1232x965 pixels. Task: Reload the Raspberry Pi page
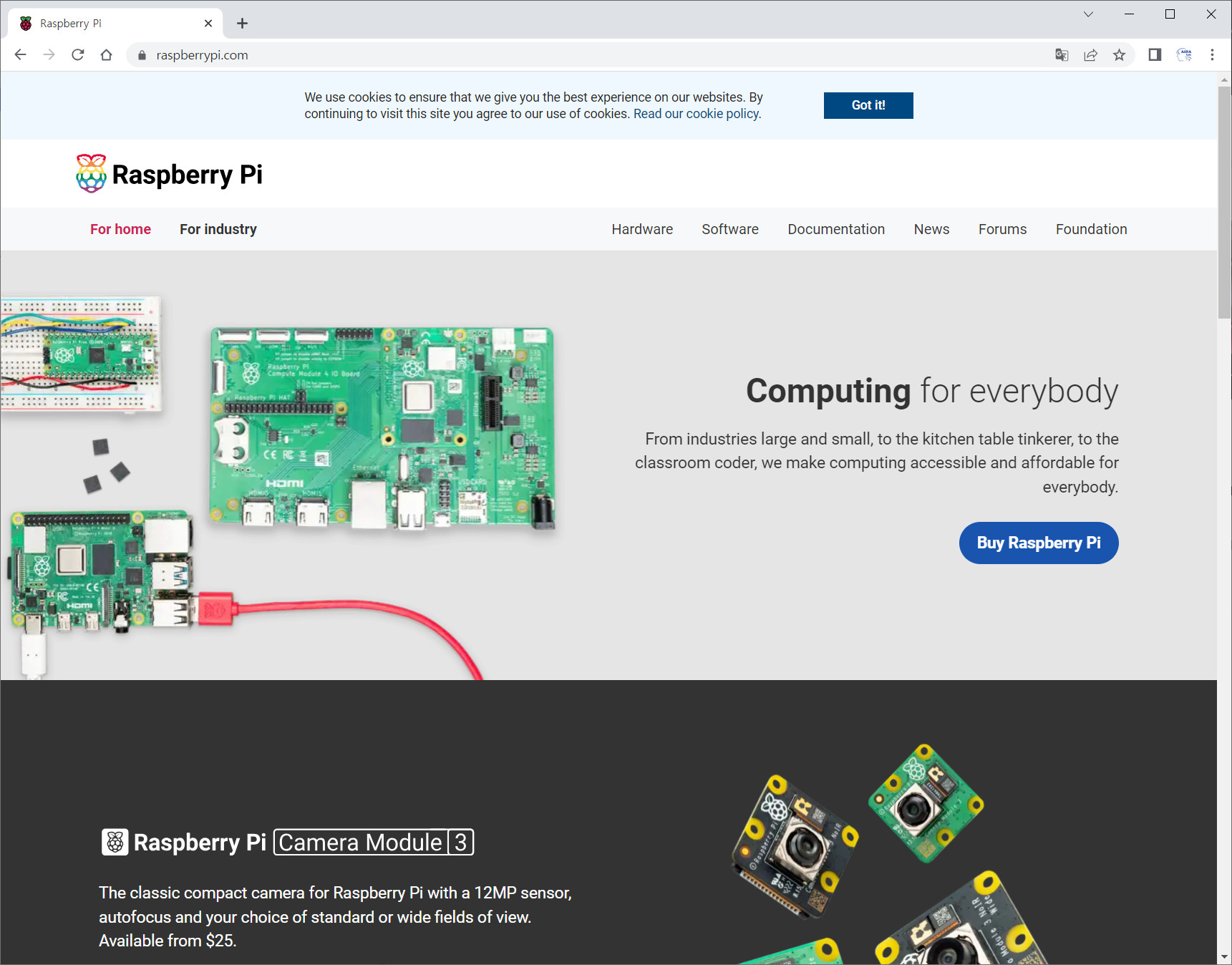pyautogui.click(x=78, y=55)
